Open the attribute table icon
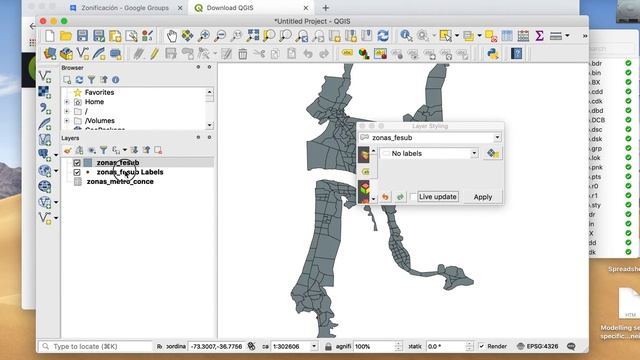 coord(507,36)
